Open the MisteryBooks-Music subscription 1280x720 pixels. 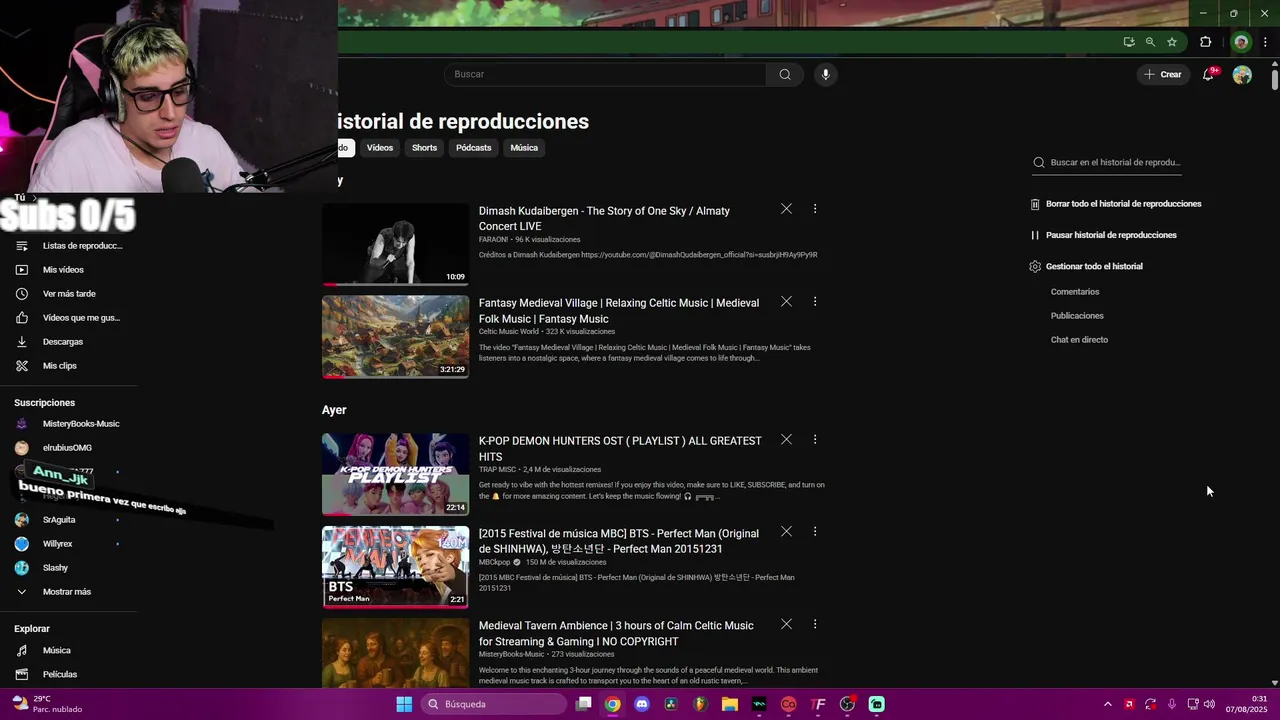click(69, 424)
